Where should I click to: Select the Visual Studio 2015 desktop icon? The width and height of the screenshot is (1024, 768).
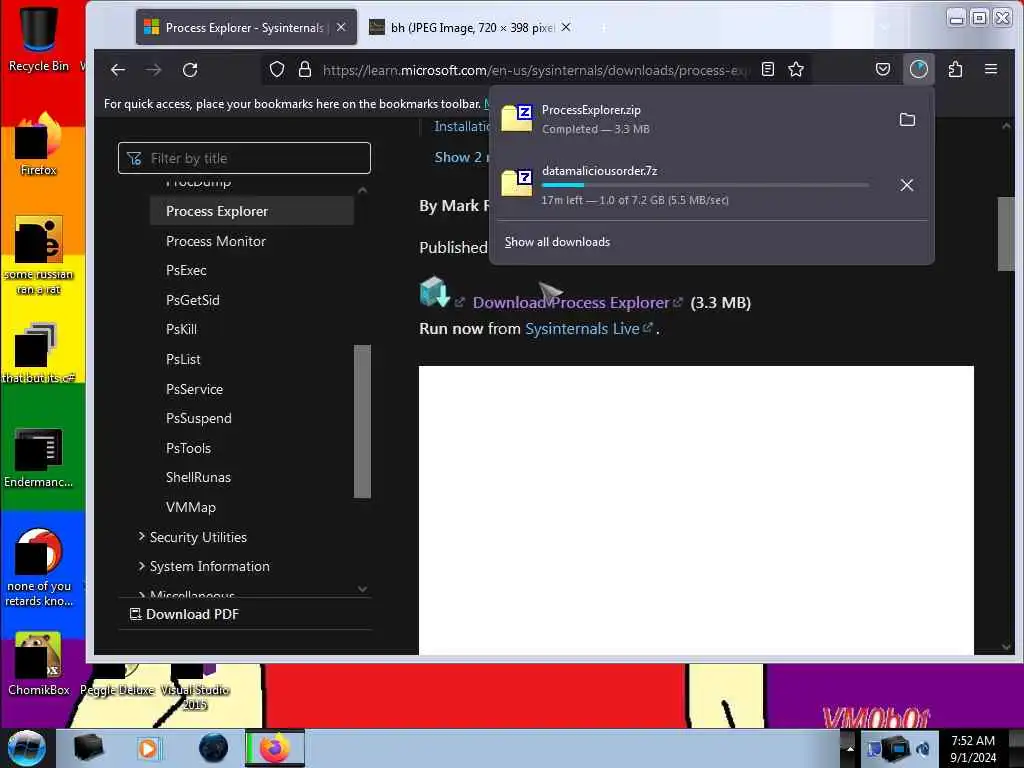(195, 688)
